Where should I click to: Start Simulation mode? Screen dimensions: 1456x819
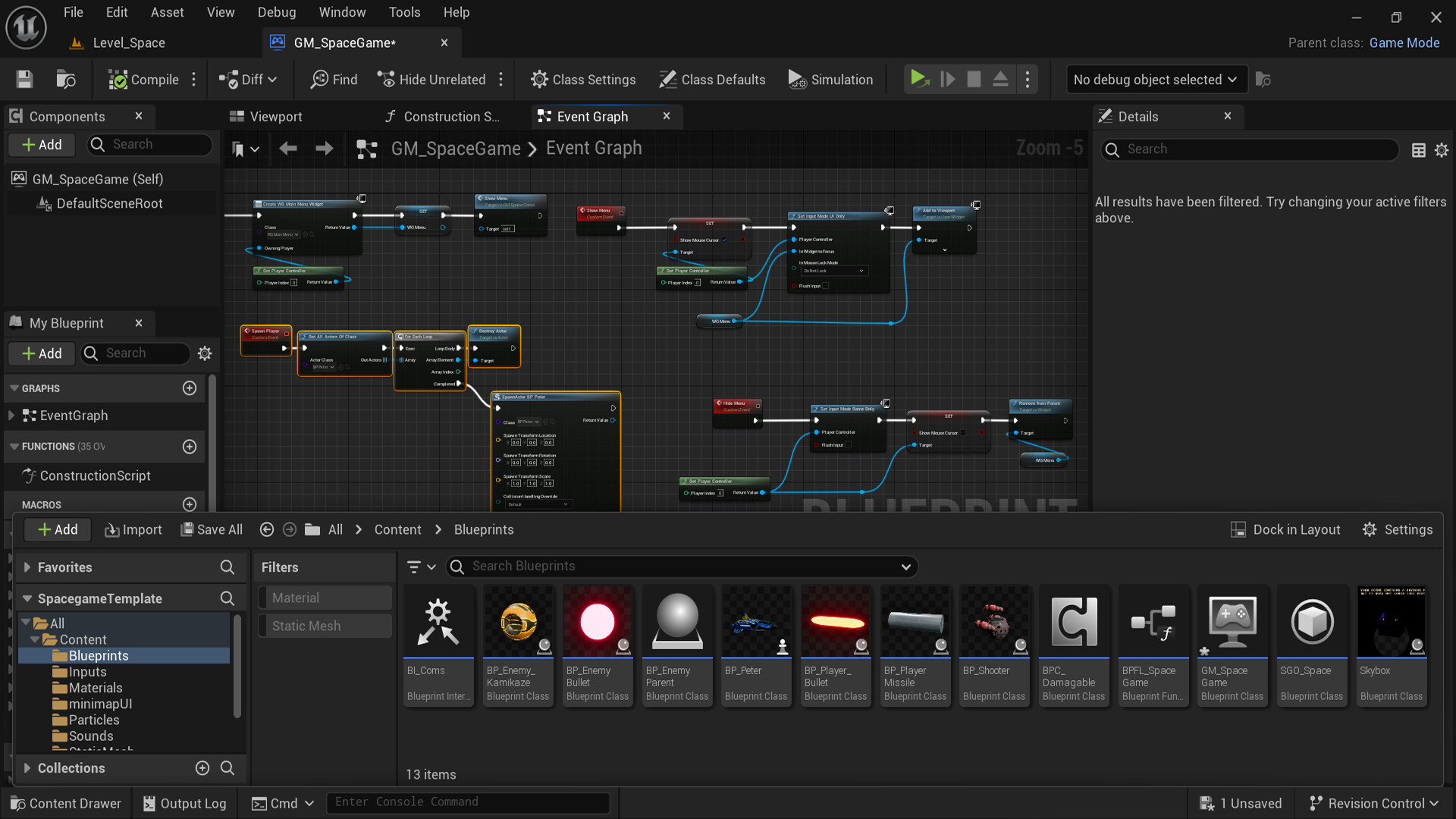pos(831,79)
